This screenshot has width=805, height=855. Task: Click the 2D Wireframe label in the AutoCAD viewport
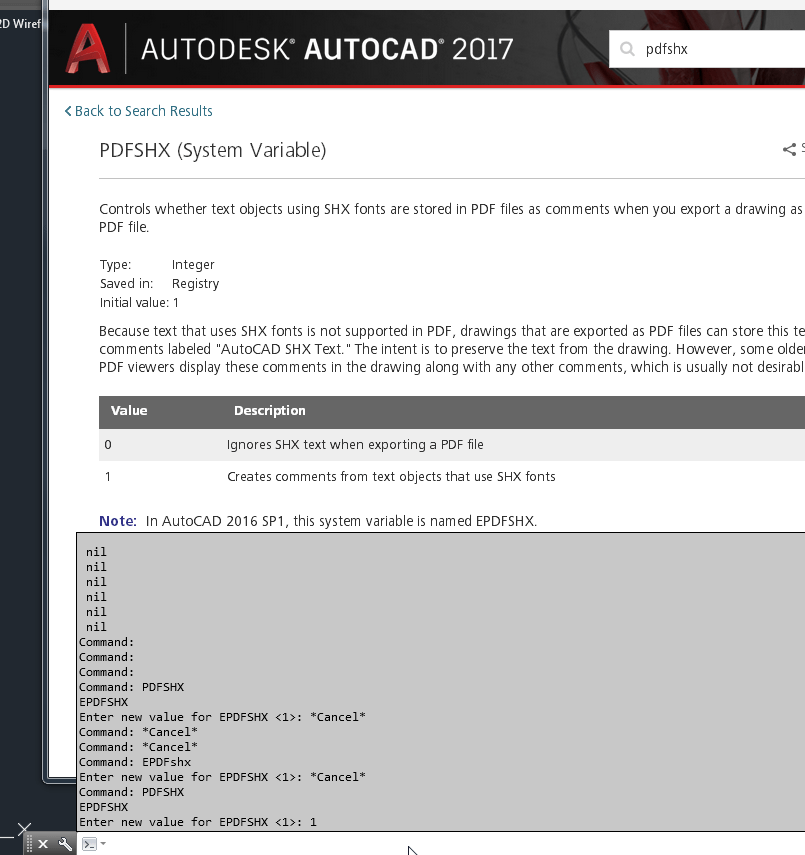point(20,23)
